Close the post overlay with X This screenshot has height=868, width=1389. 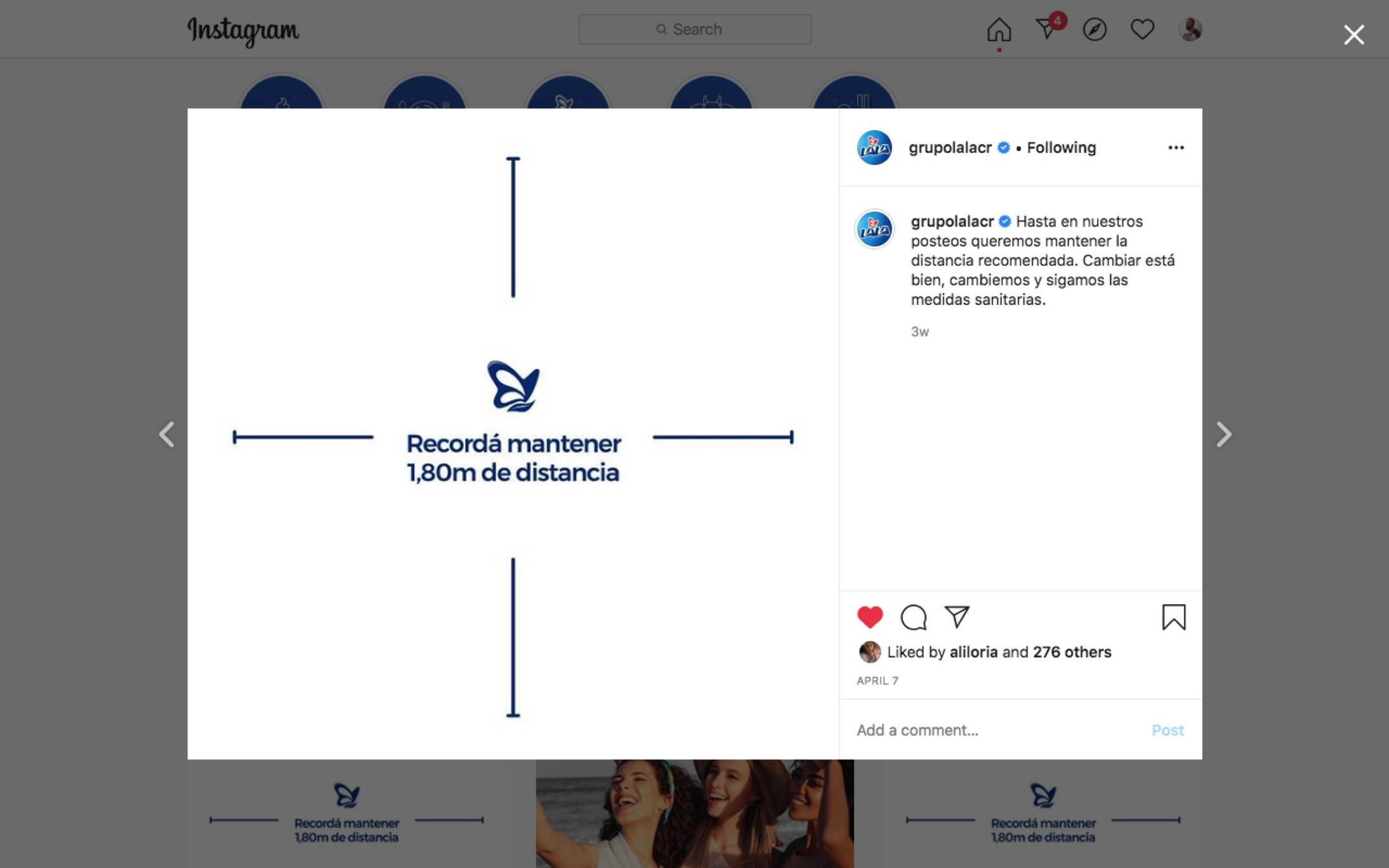pos(1354,34)
